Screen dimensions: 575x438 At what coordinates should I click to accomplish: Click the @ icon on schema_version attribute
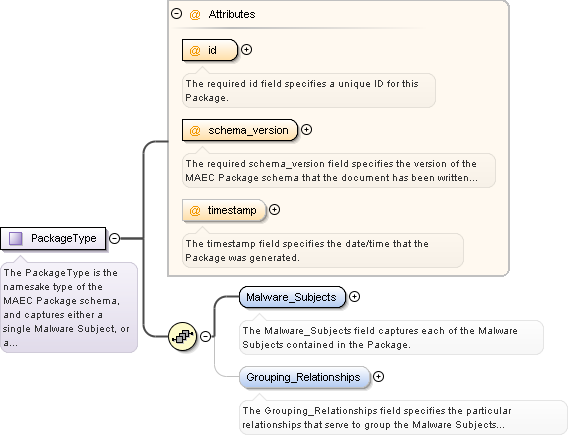coord(195,130)
